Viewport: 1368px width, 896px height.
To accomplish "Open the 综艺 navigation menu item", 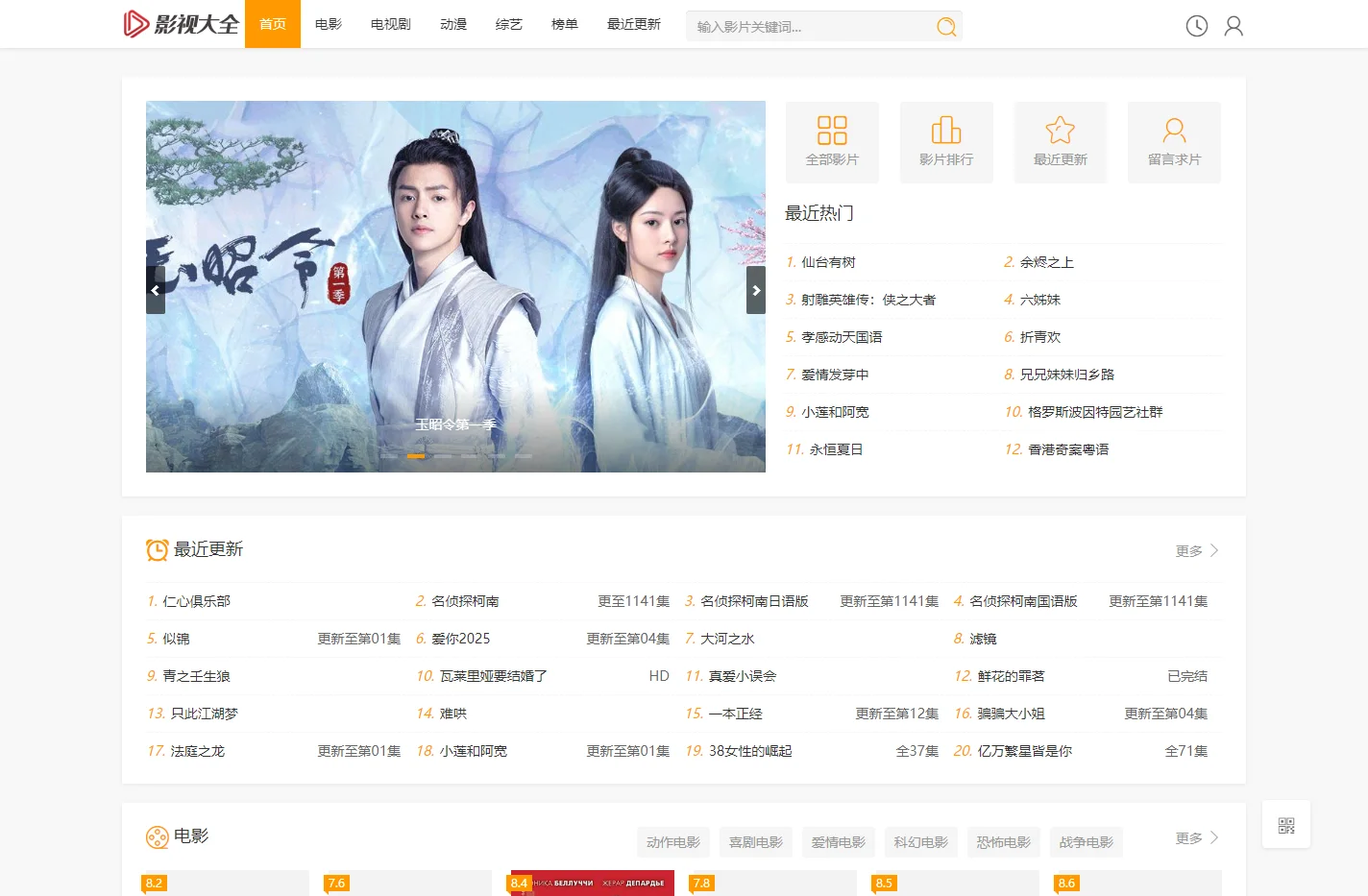I will click(509, 24).
